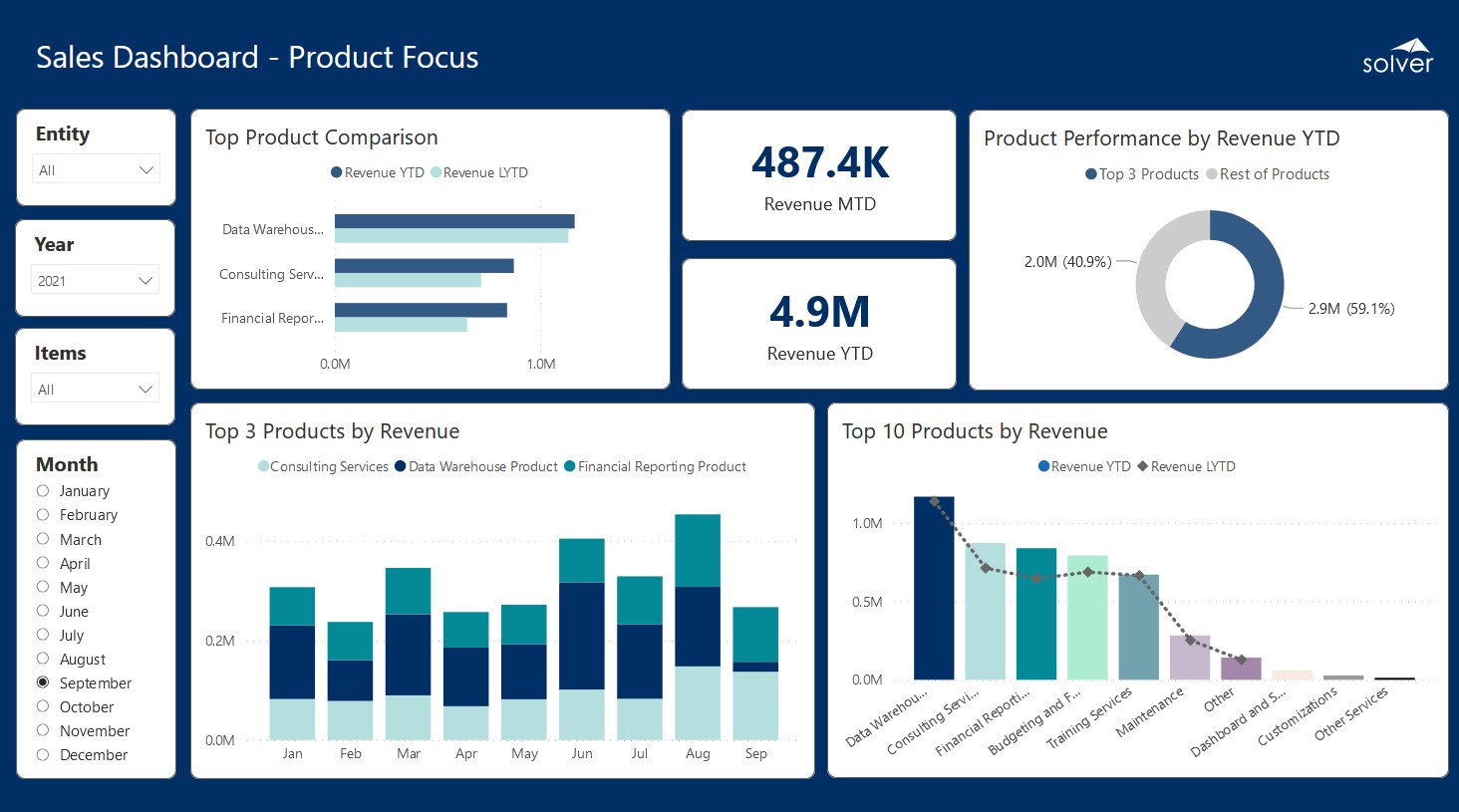
Task: Click the Data Warehouse Product legend dot
Action: click(x=401, y=466)
